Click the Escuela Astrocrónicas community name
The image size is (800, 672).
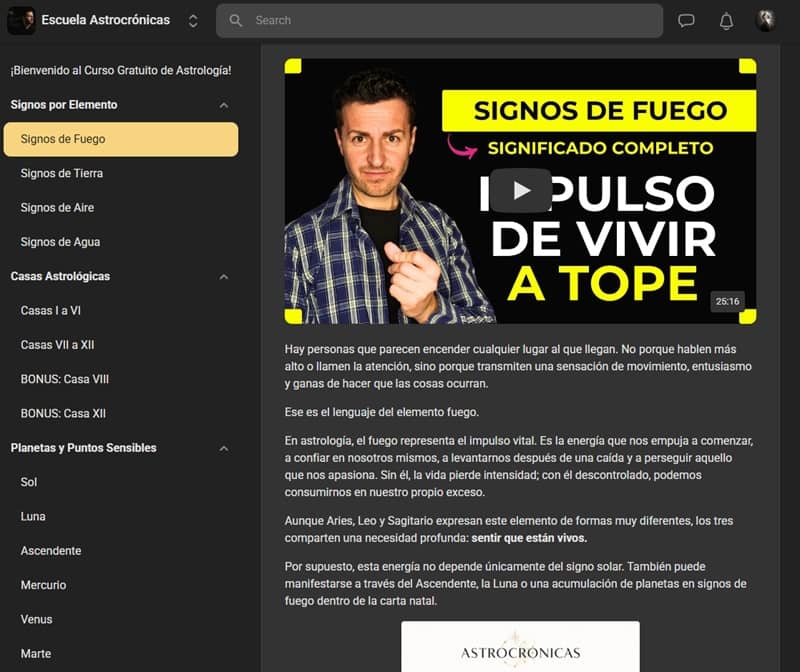pos(106,20)
